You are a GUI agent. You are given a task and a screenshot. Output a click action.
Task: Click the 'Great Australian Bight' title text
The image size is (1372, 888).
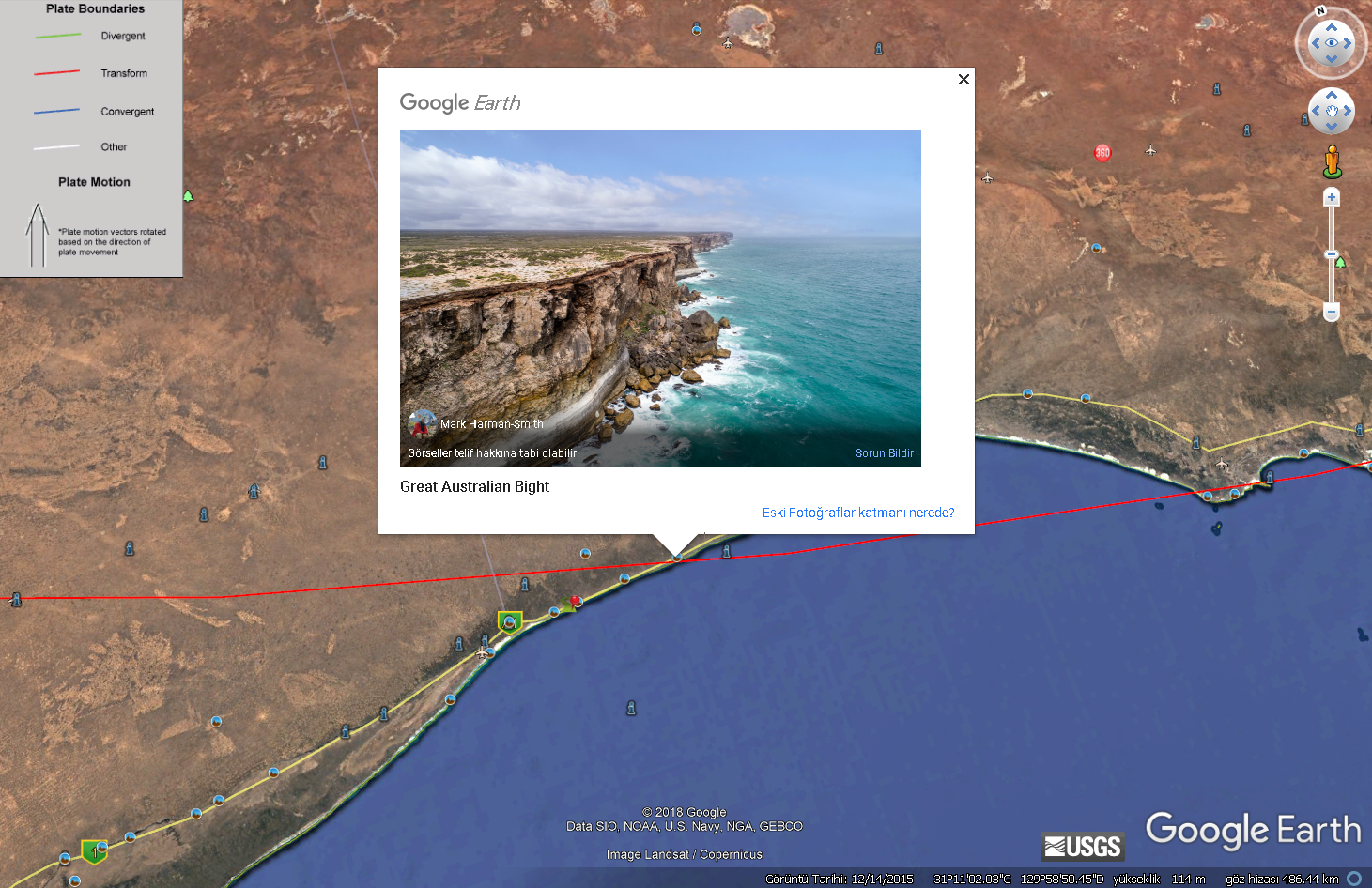point(474,486)
